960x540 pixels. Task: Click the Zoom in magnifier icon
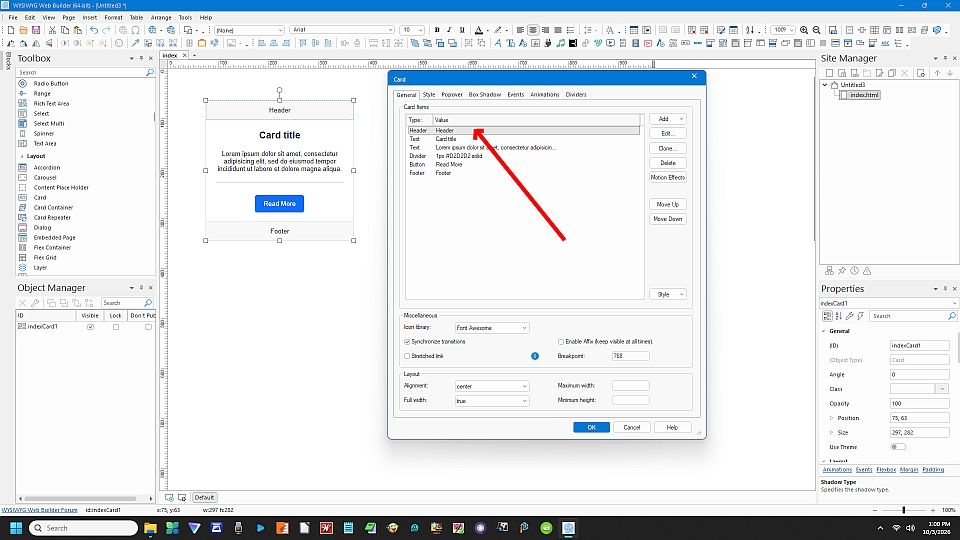click(804, 30)
